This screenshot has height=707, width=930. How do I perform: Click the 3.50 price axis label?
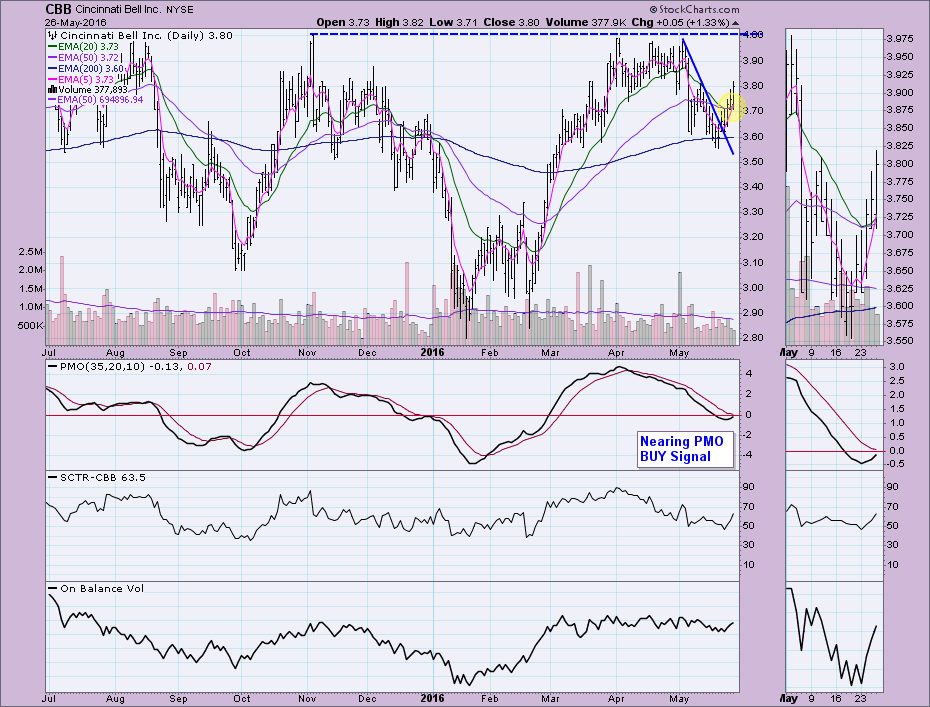(753, 162)
